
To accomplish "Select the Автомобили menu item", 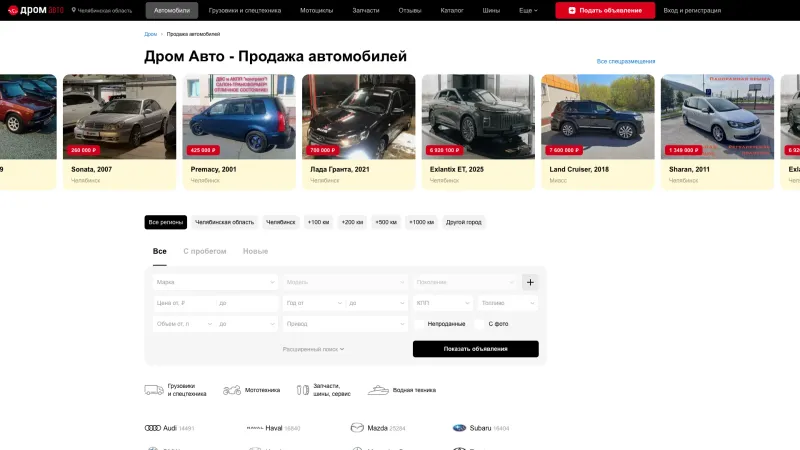I will [172, 10].
